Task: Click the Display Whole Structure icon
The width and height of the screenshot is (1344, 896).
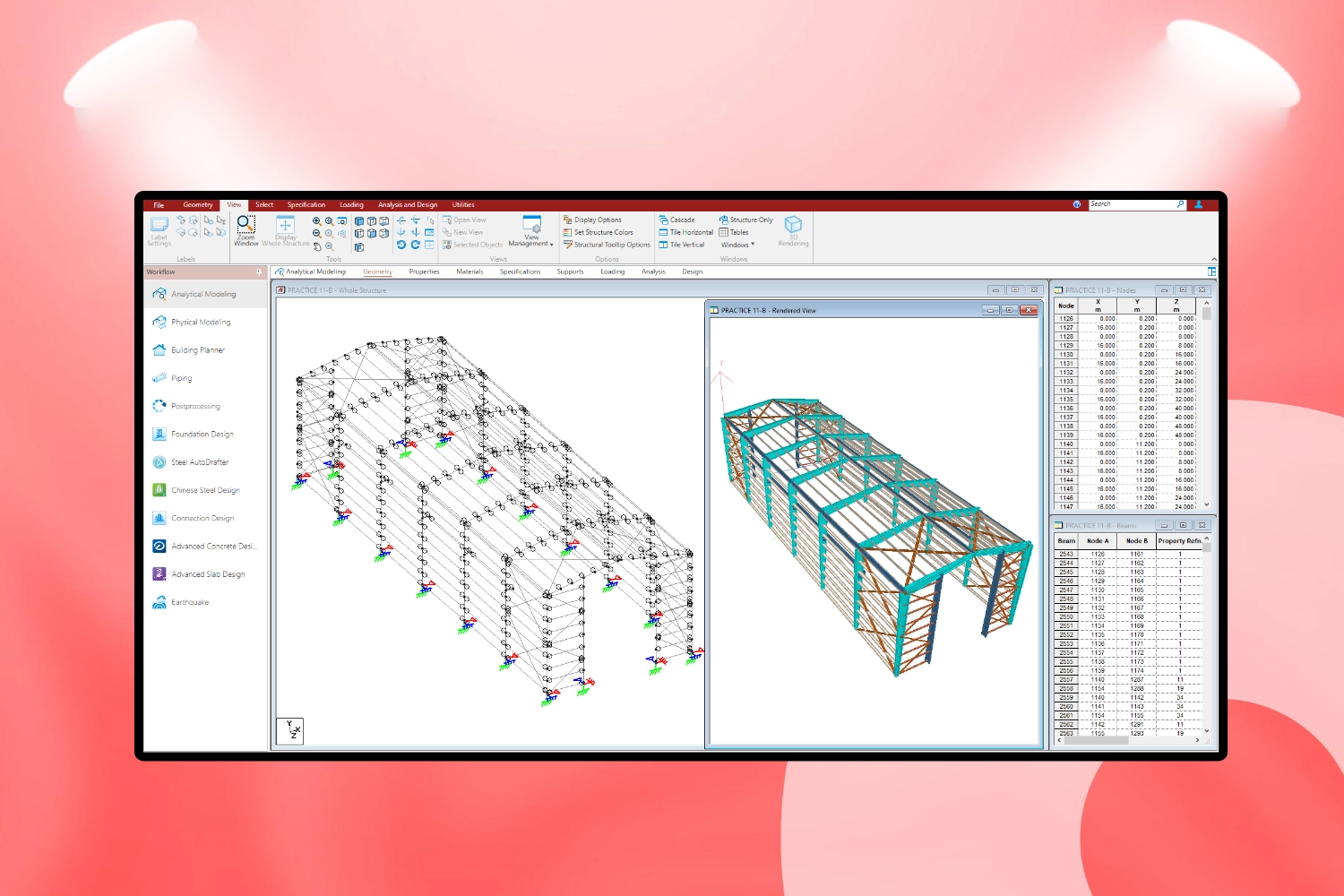Action: click(285, 227)
